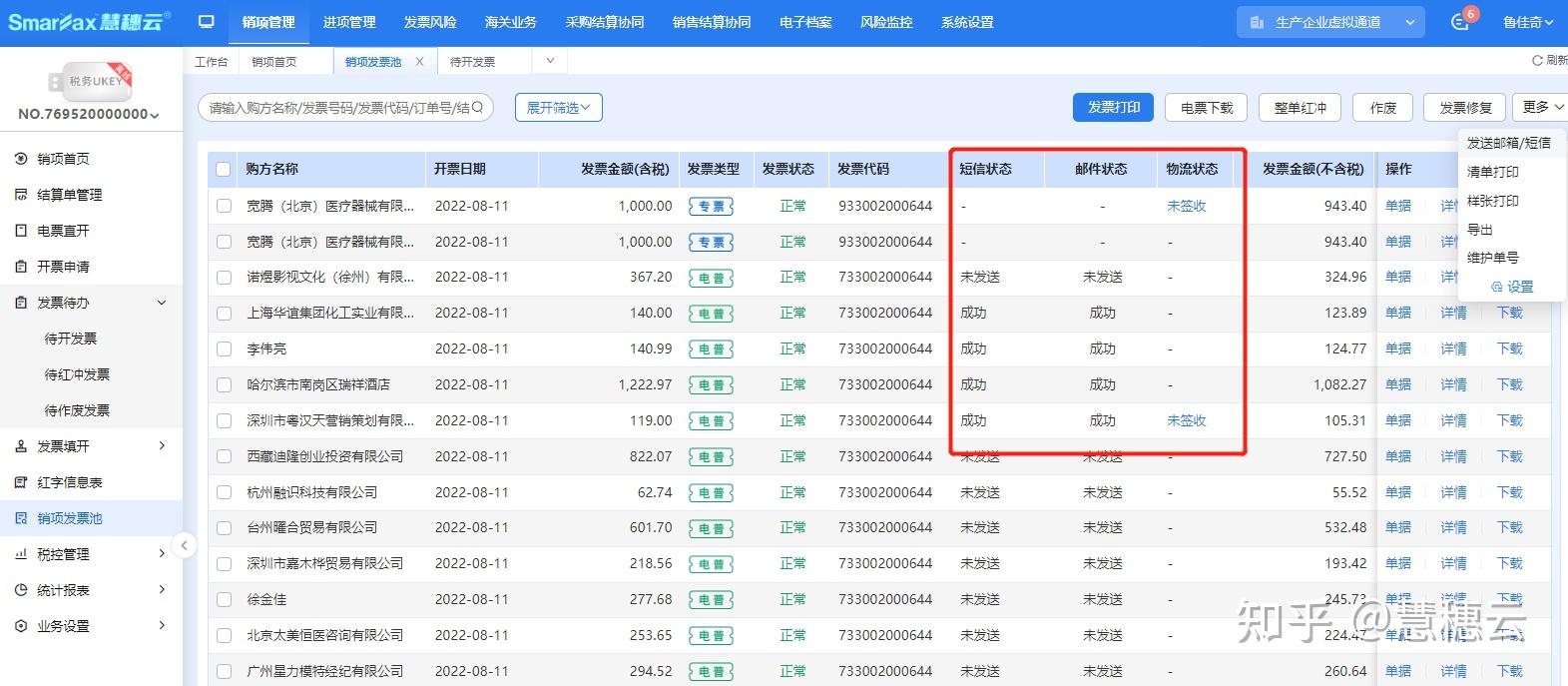The height and width of the screenshot is (686, 1568).
Task: Expand the 税控管理 sidebar group
Action: [162, 554]
